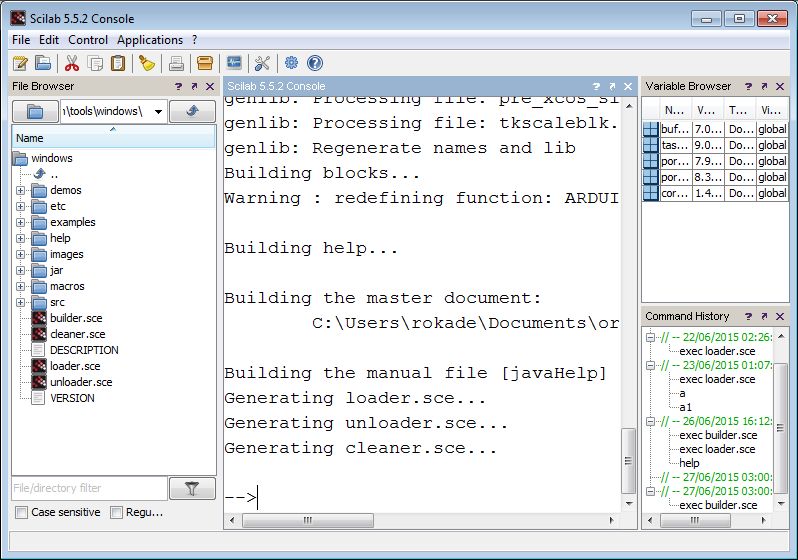Go up via the '..' entry
The height and width of the screenshot is (560, 798).
(46, 174)
